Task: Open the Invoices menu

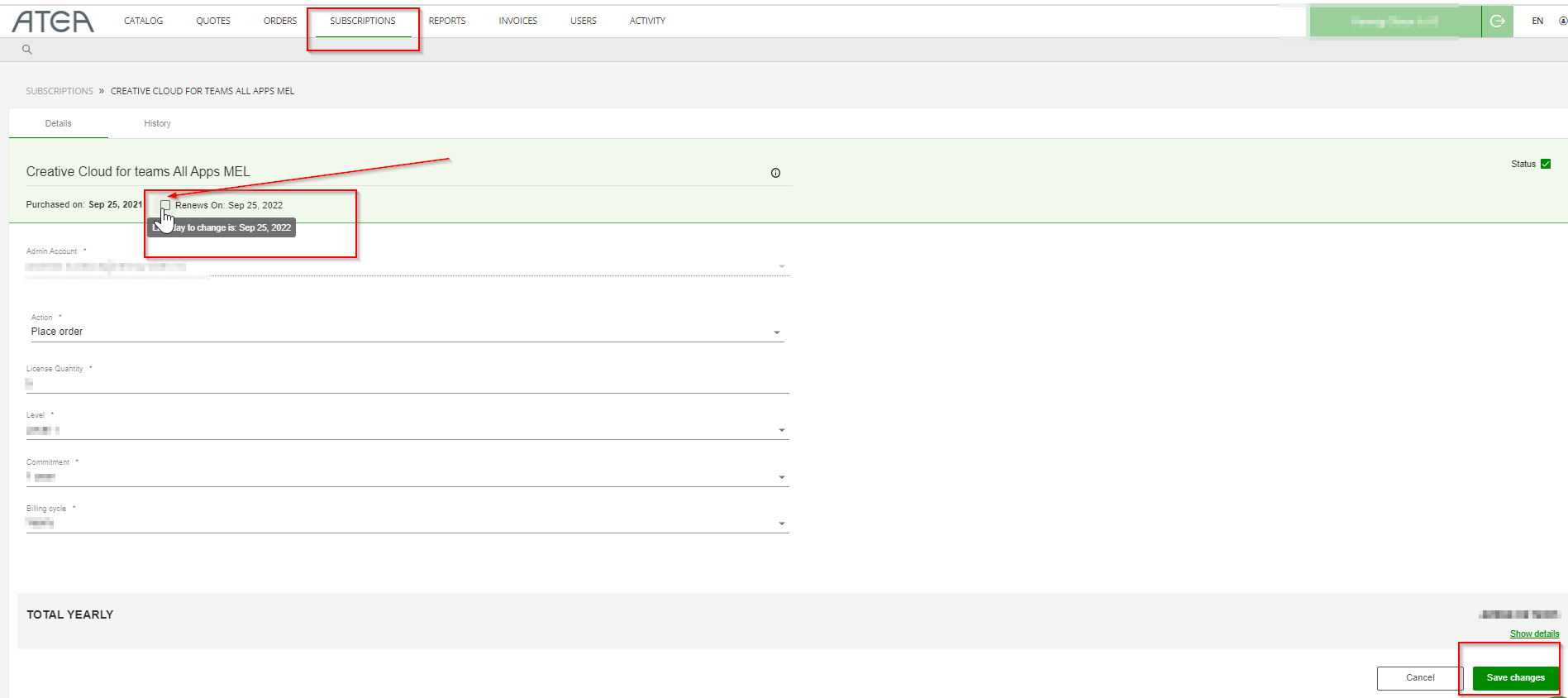Action: pos(518,21)
